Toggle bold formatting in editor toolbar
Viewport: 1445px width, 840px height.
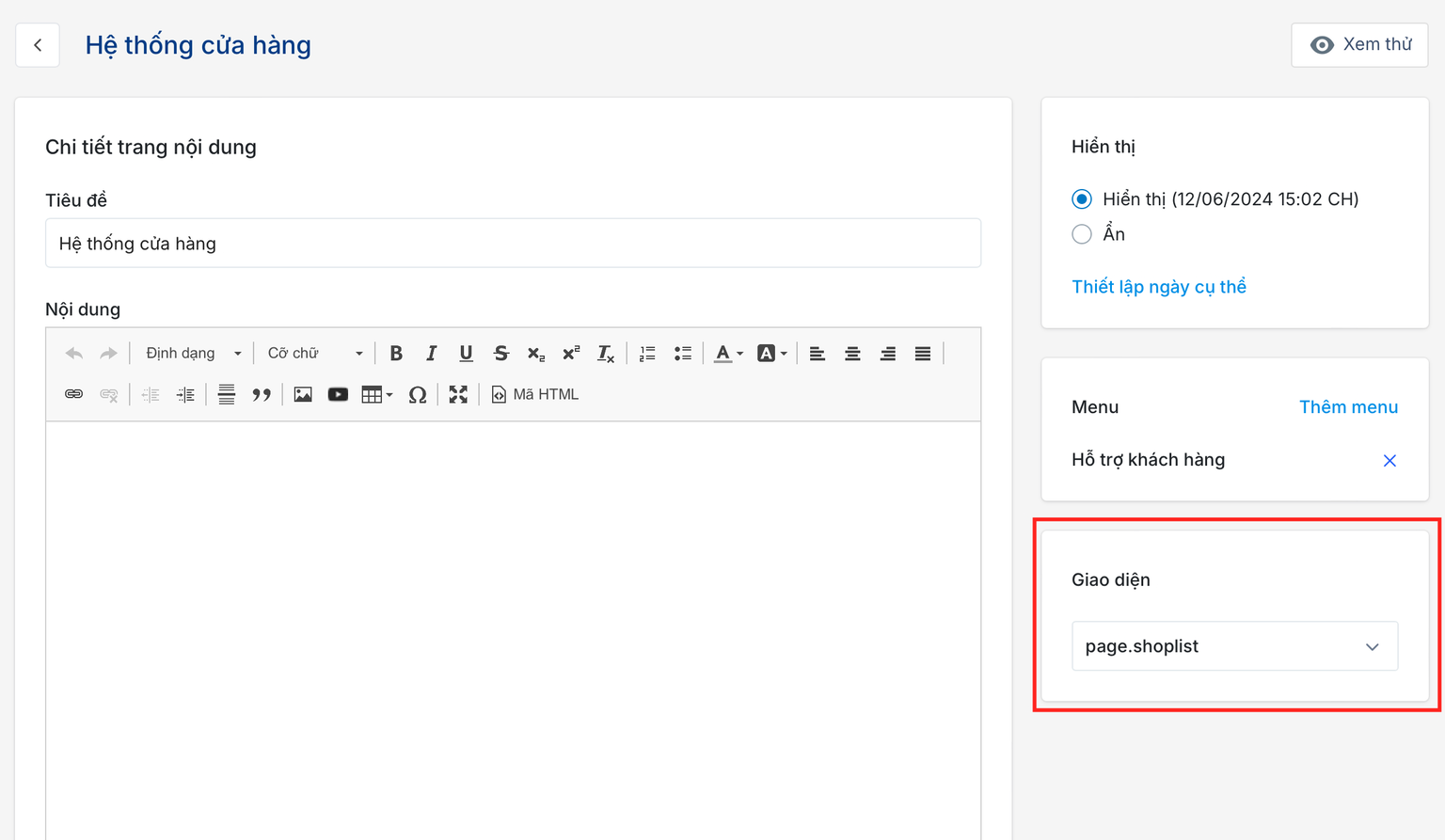pos(396,354)
